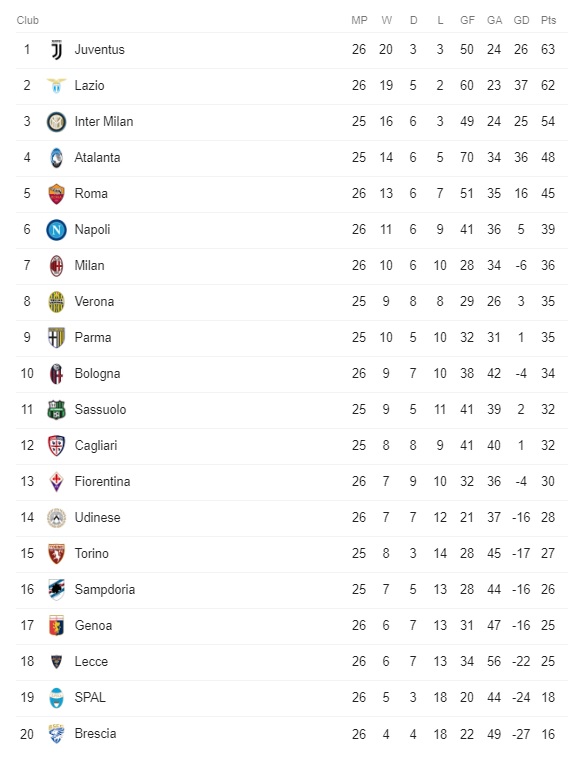The height and width of the screenshot is (773, 578).
Task: Click the Pts column header
Action: (x=548, y=20)
